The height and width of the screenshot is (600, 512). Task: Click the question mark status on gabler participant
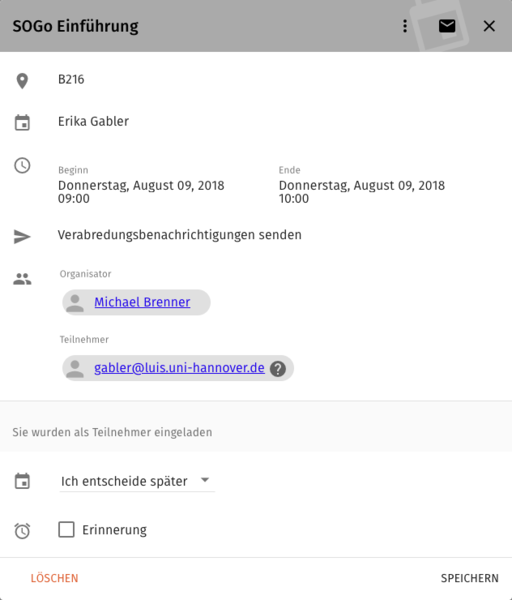pos(278,368)
